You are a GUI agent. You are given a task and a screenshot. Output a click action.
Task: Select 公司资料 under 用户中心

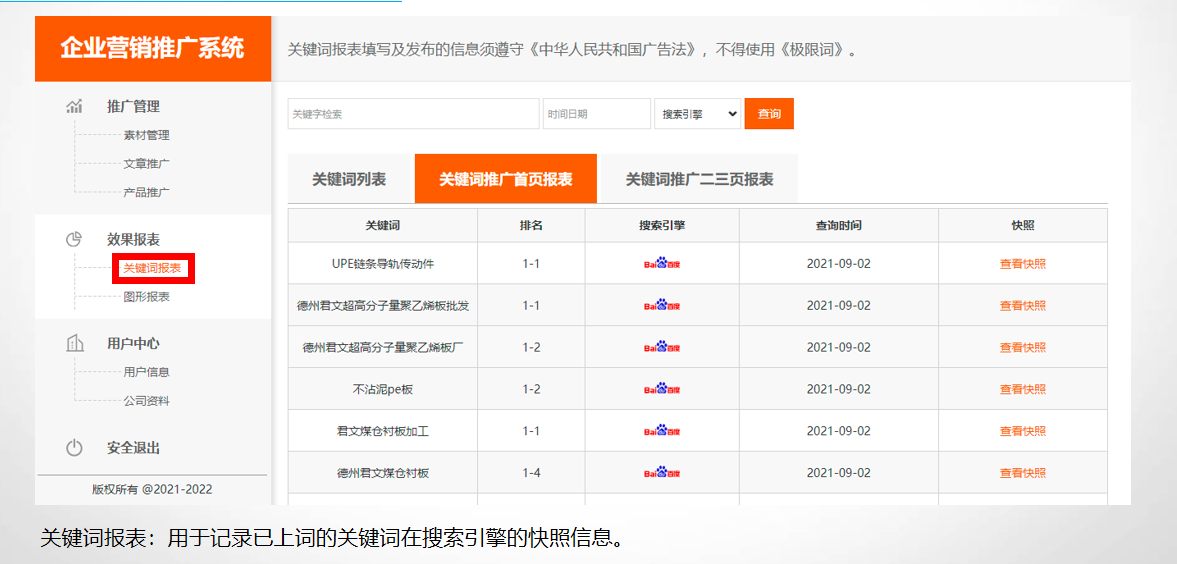[x=146, y=401]
